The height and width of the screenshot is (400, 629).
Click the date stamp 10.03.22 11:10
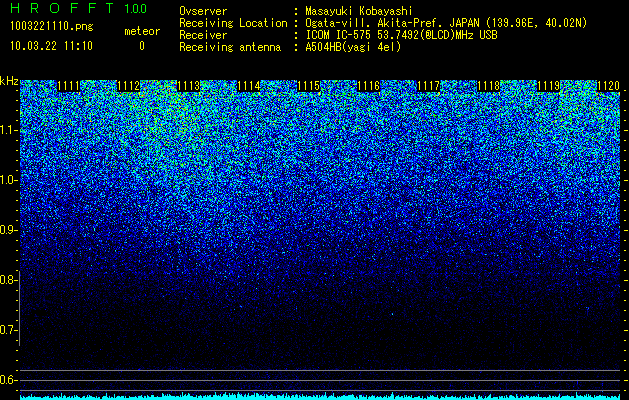[x=51, y=46]
